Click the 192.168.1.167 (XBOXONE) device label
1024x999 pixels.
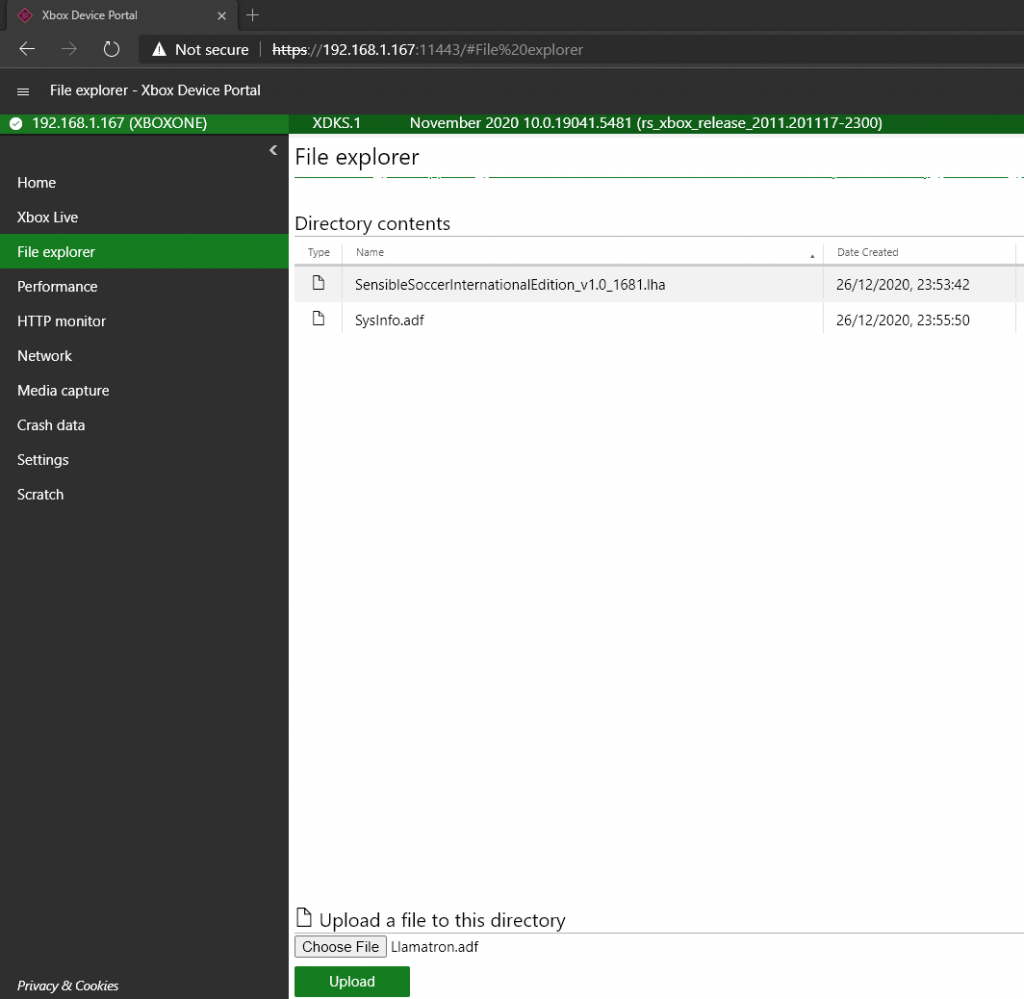(x=120, y=123)
